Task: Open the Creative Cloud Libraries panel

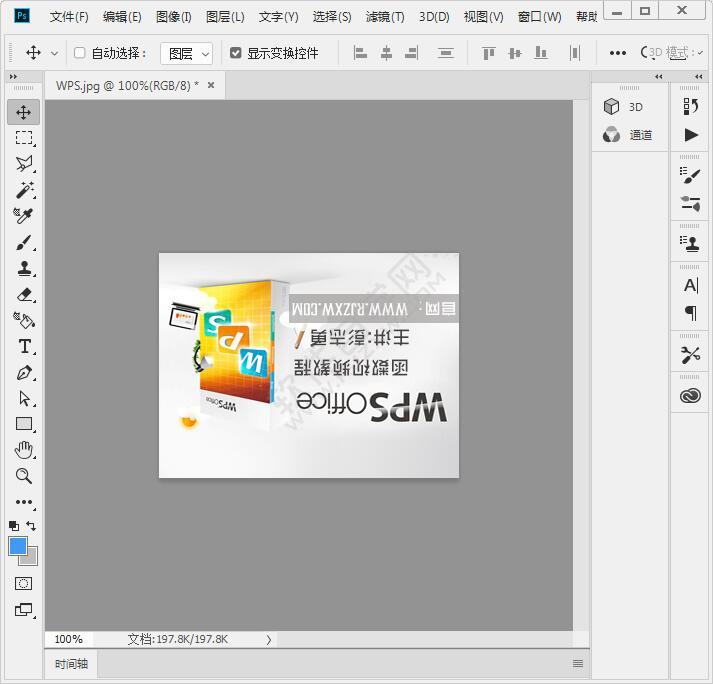Action: click(690, 396)
